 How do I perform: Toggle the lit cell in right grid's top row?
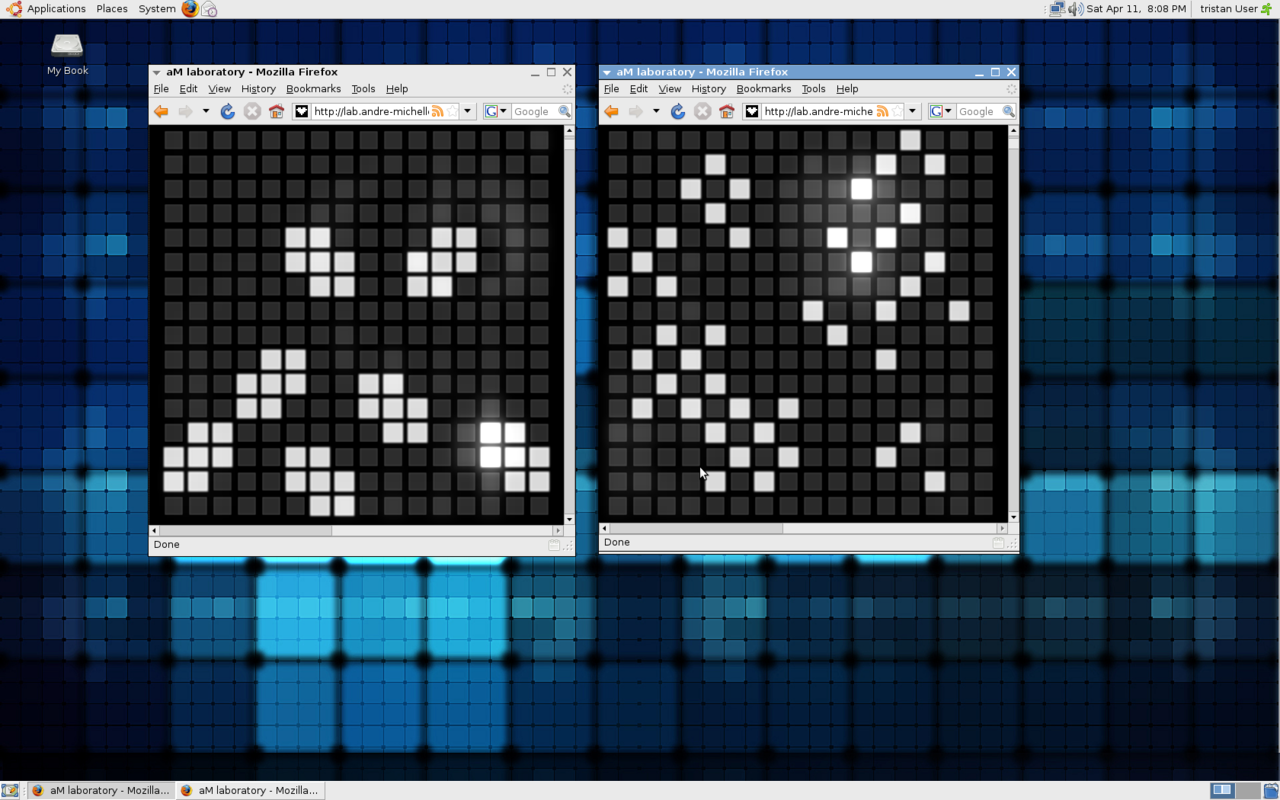click(910, 140)
